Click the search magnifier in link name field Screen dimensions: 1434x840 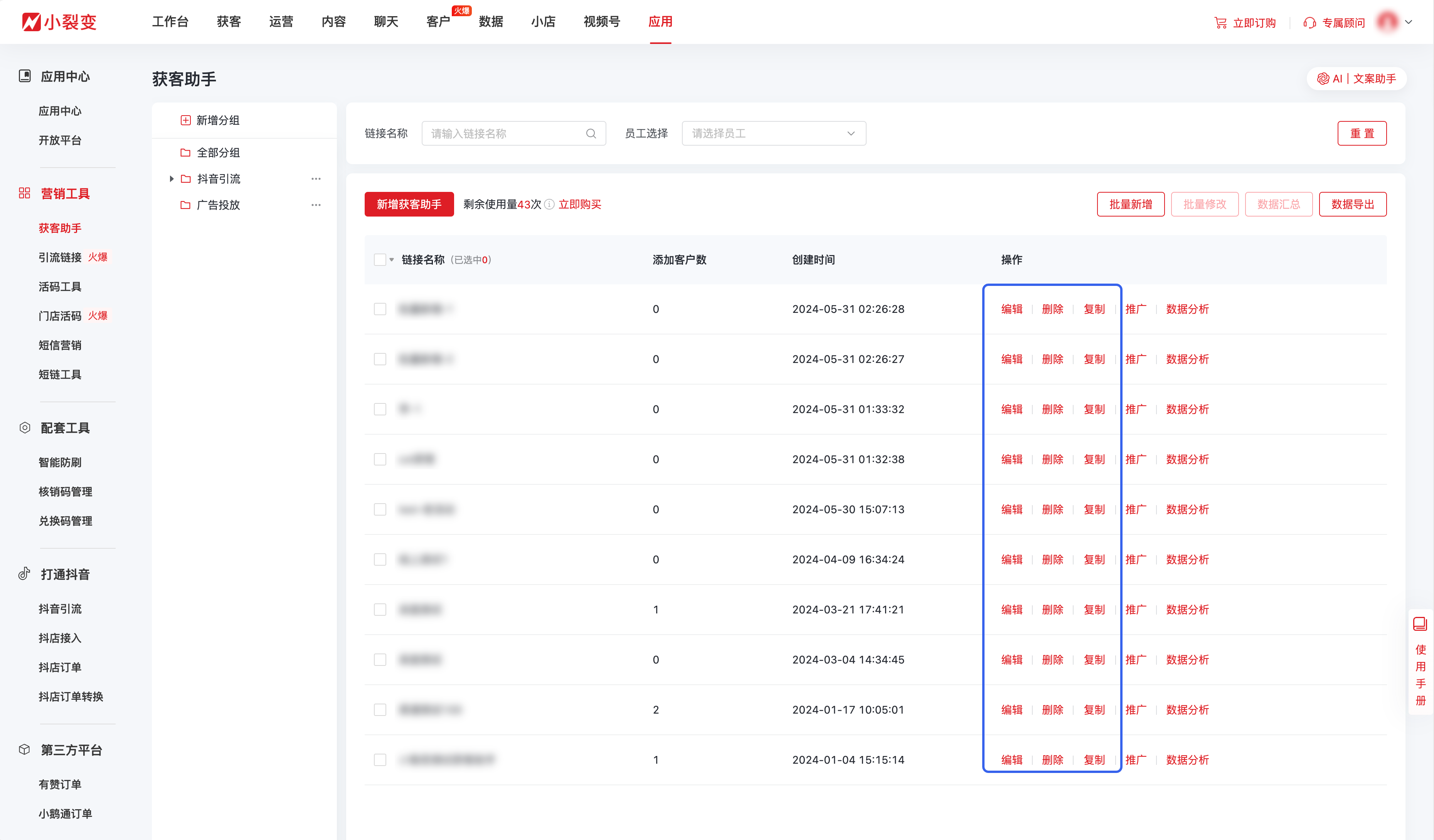[x=591, y=134]
